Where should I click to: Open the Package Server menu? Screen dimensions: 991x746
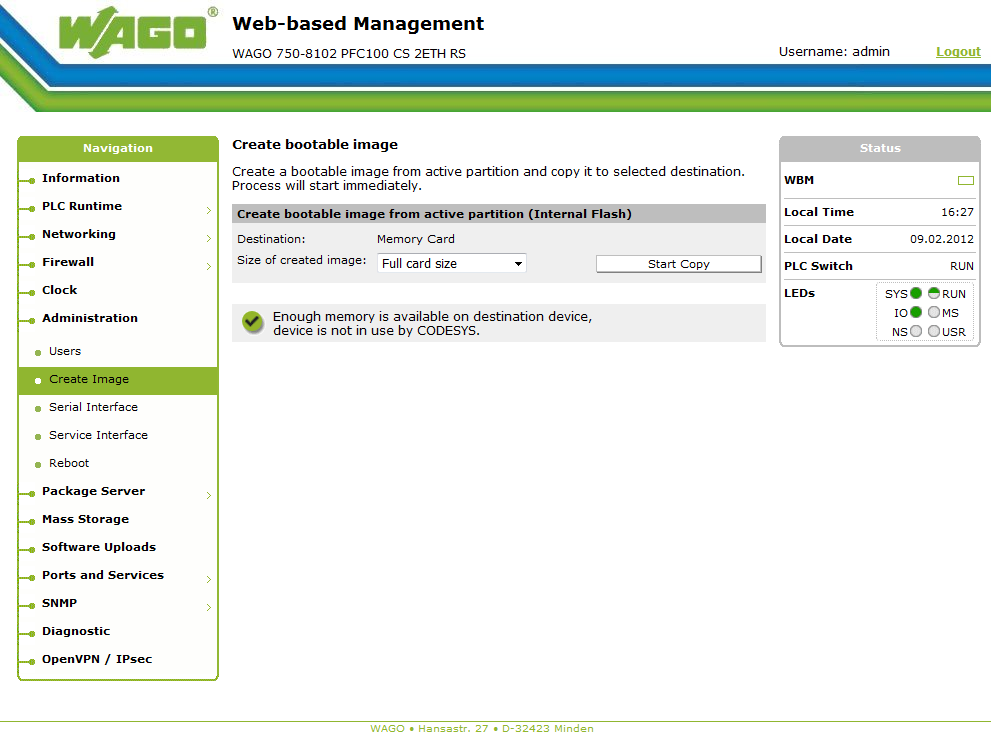click(94, 491)
